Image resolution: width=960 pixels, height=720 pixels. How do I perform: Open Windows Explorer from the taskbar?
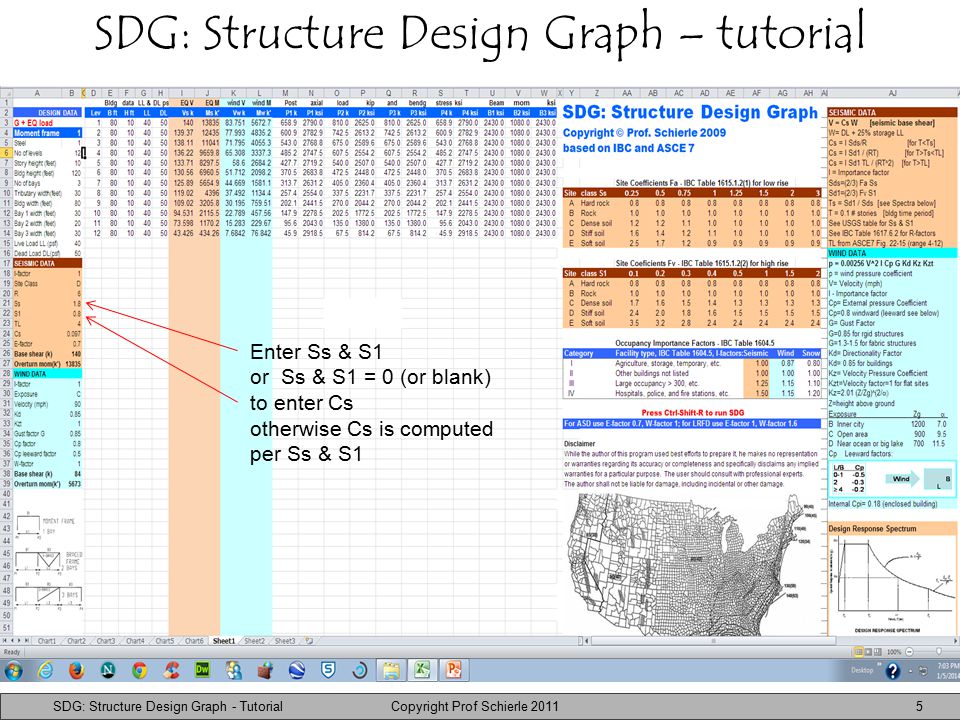391,670
